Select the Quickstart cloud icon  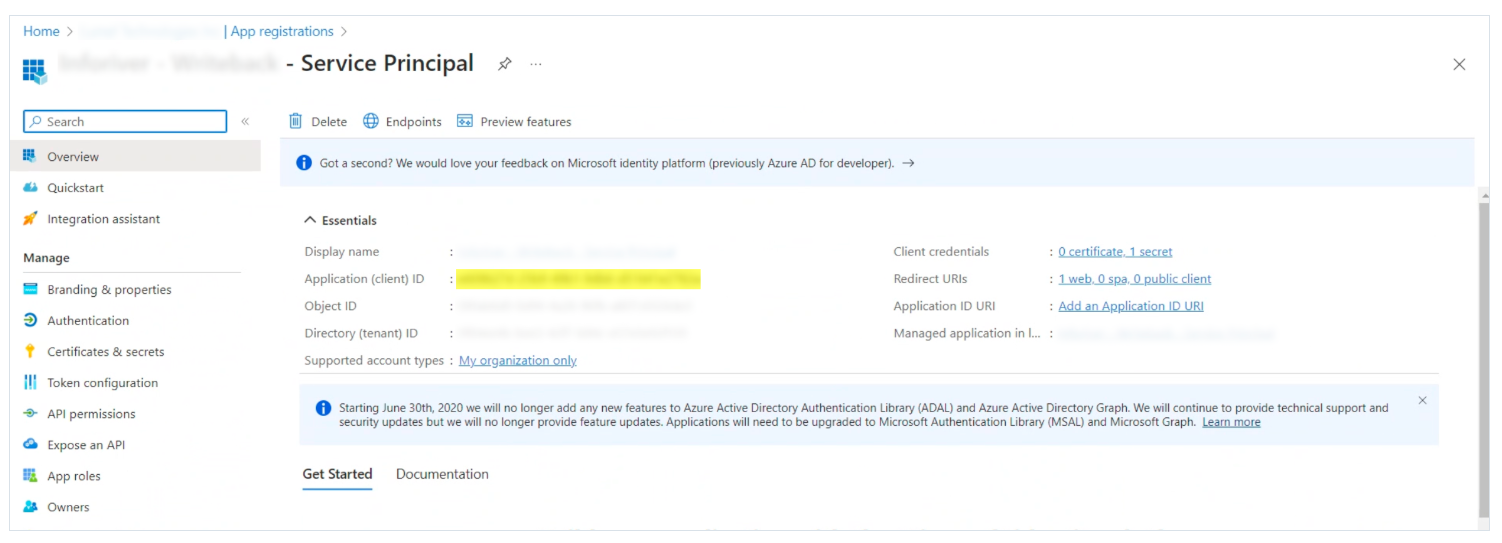click(30, 188)
